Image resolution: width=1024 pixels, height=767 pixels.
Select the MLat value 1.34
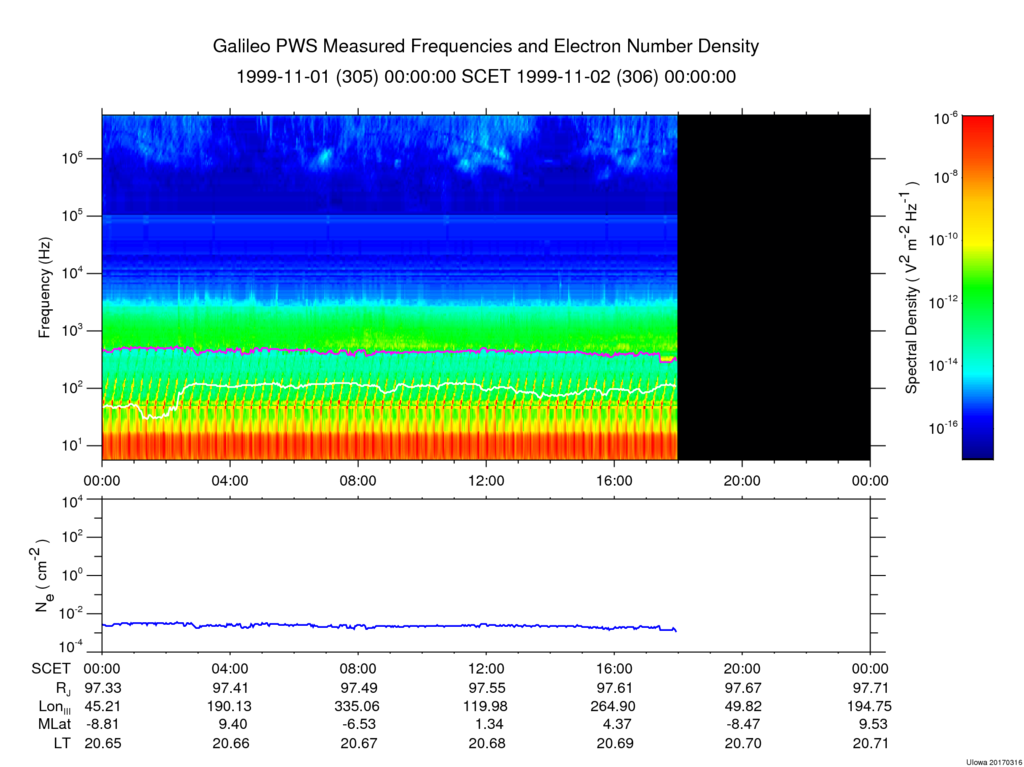tap(491, 725)
